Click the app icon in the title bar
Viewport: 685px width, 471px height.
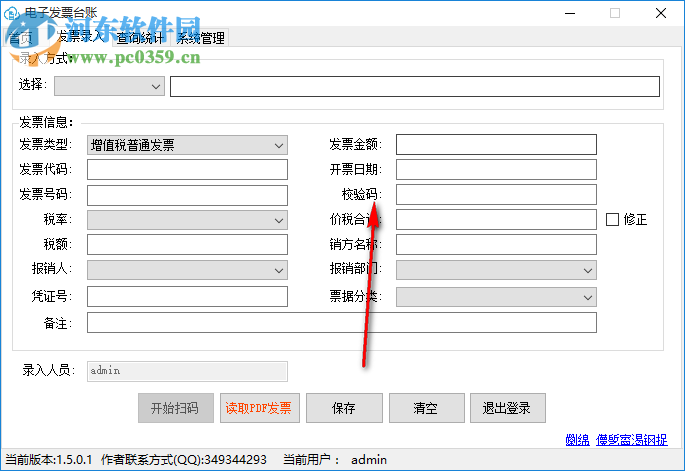tap(12, 13)
